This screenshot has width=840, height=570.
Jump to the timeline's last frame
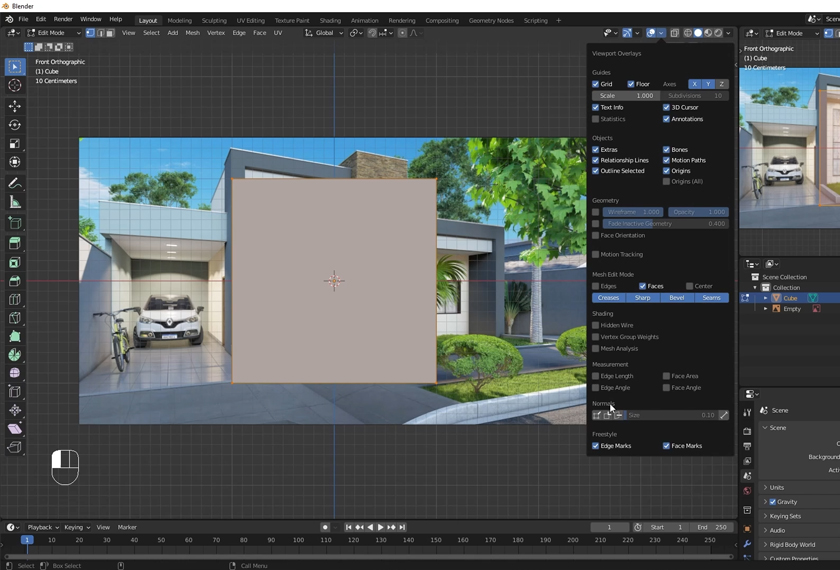pos(402,527)
